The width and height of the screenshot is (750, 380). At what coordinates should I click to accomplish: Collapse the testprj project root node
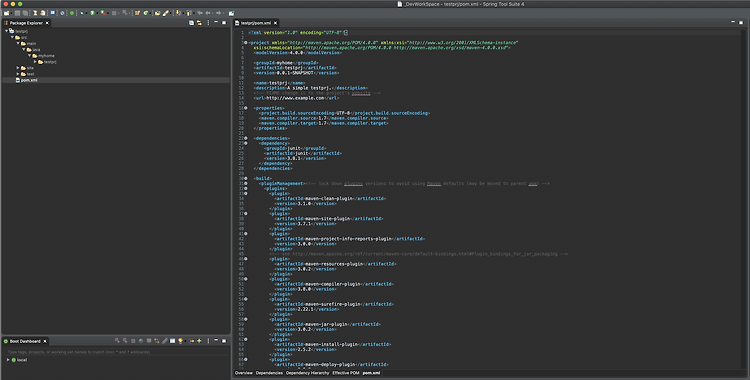click(x=6, y=31)
